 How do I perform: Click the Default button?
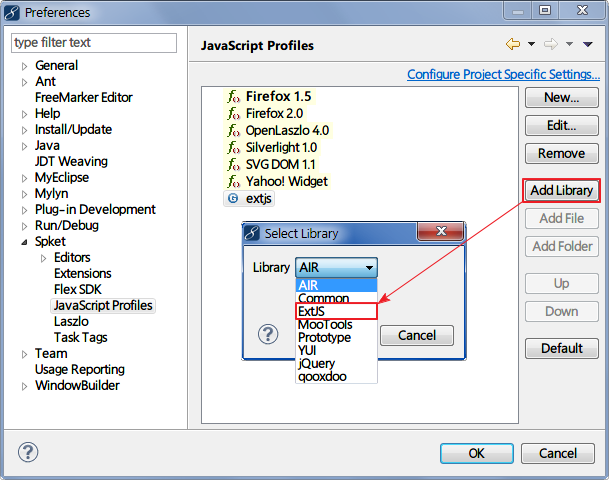(x=562, y=348)
